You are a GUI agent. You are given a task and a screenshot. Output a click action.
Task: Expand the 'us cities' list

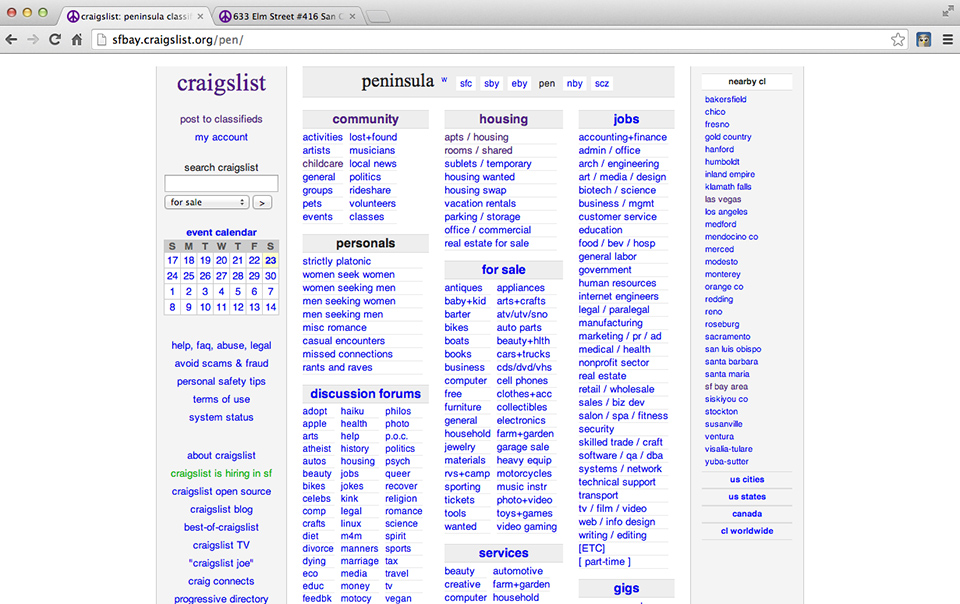pyautogui.click(x=746, y=480)
